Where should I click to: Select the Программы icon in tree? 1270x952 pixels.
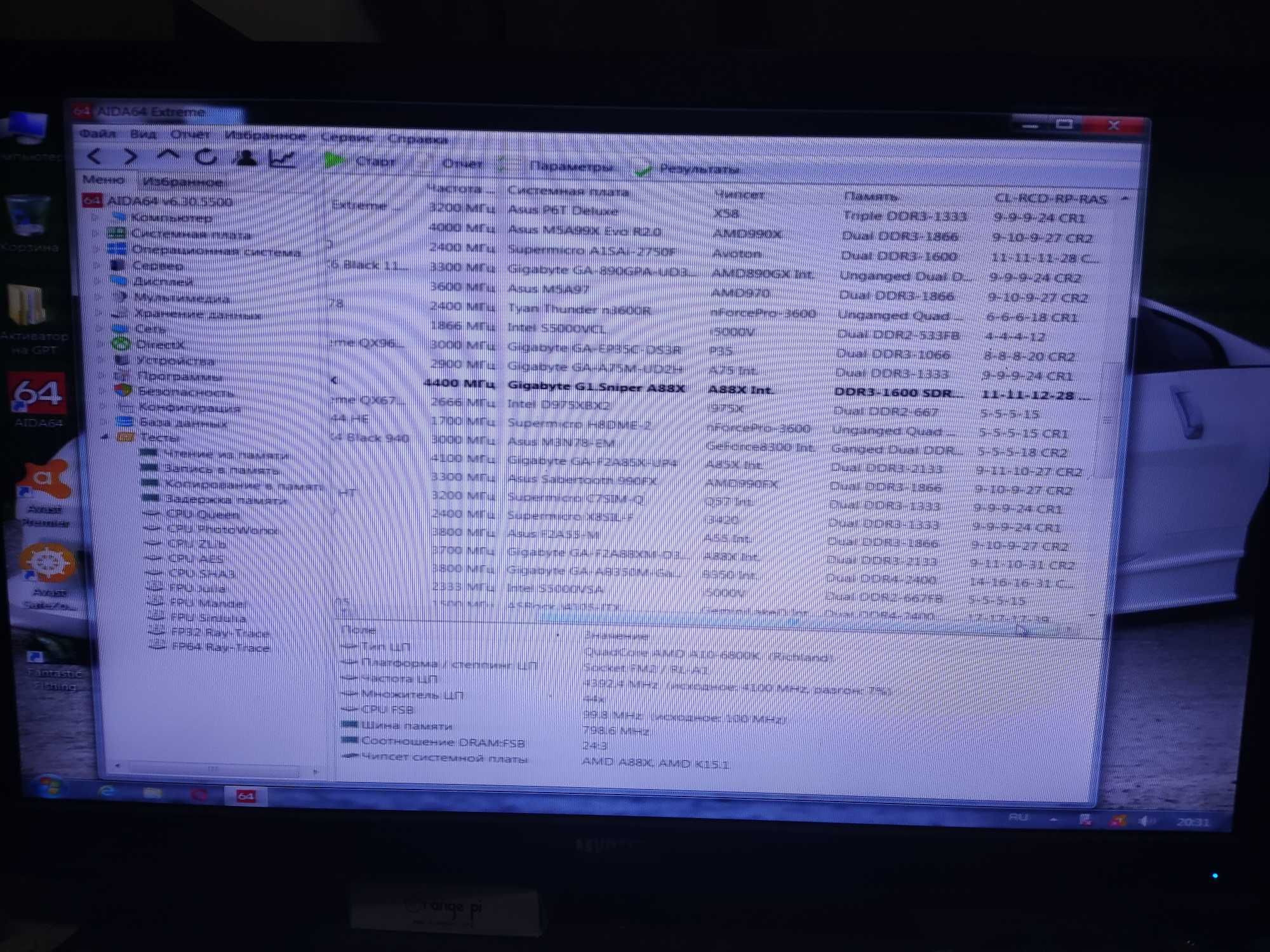(123, 376)
